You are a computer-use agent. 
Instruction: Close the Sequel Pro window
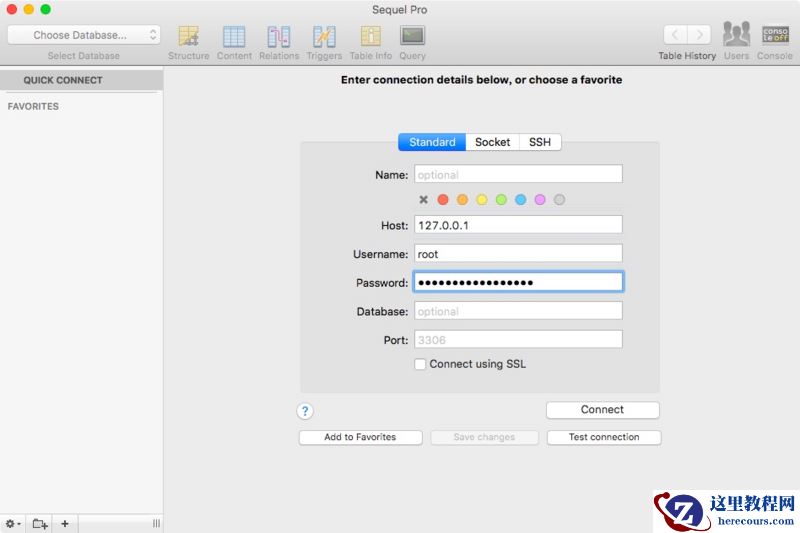point(12,9)
